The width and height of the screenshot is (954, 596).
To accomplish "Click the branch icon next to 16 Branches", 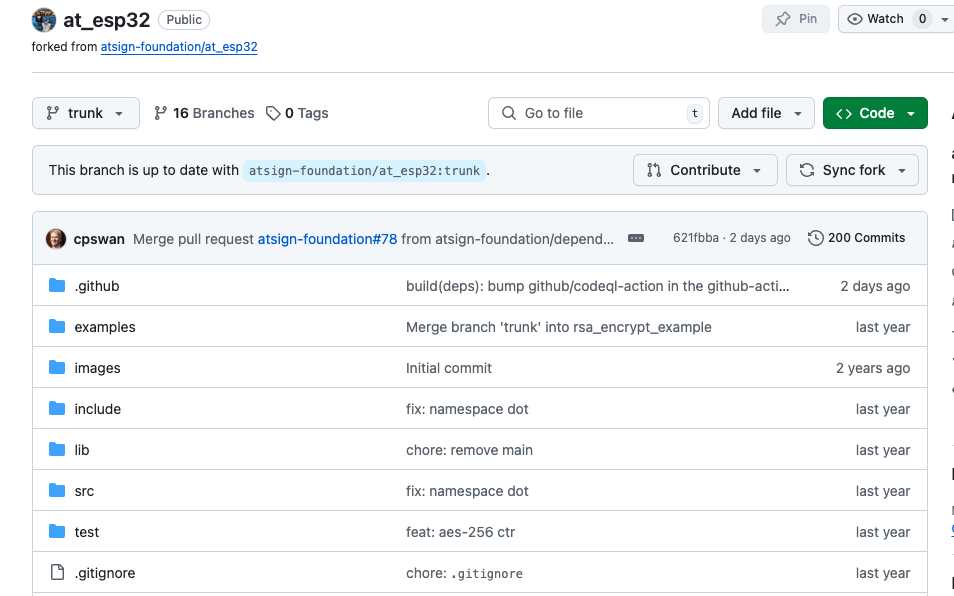I will coord(160,113).
